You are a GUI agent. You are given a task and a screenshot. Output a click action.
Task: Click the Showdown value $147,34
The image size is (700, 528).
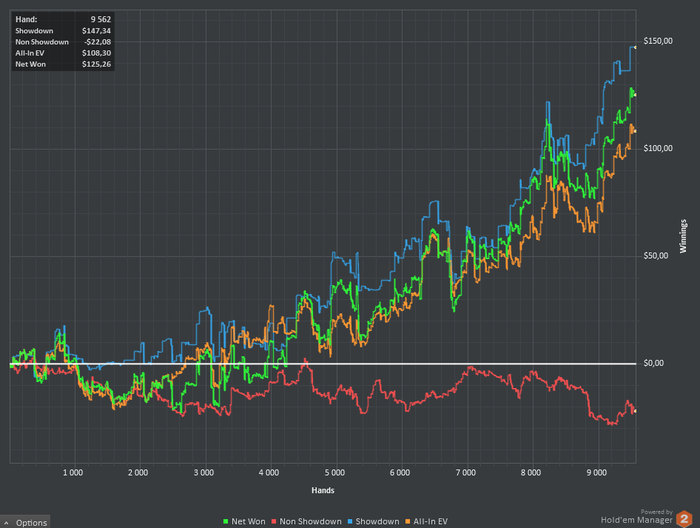point(96,31)
